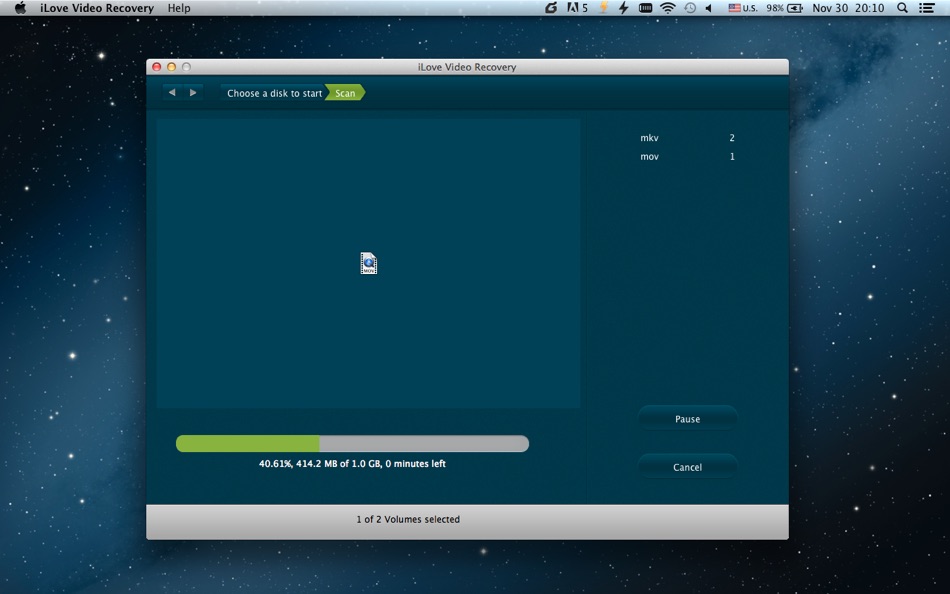Screen dimensions: 950x594
Task: Open the Help menu
Action: 179,8
